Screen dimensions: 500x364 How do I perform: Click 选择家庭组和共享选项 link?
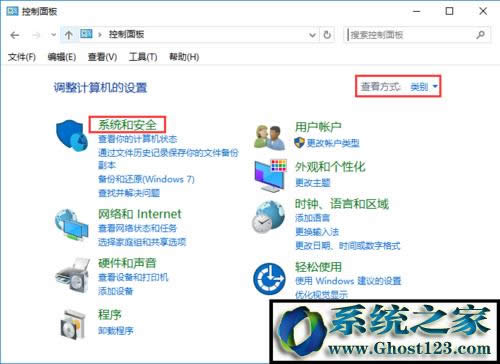click(x=142, y=242)
